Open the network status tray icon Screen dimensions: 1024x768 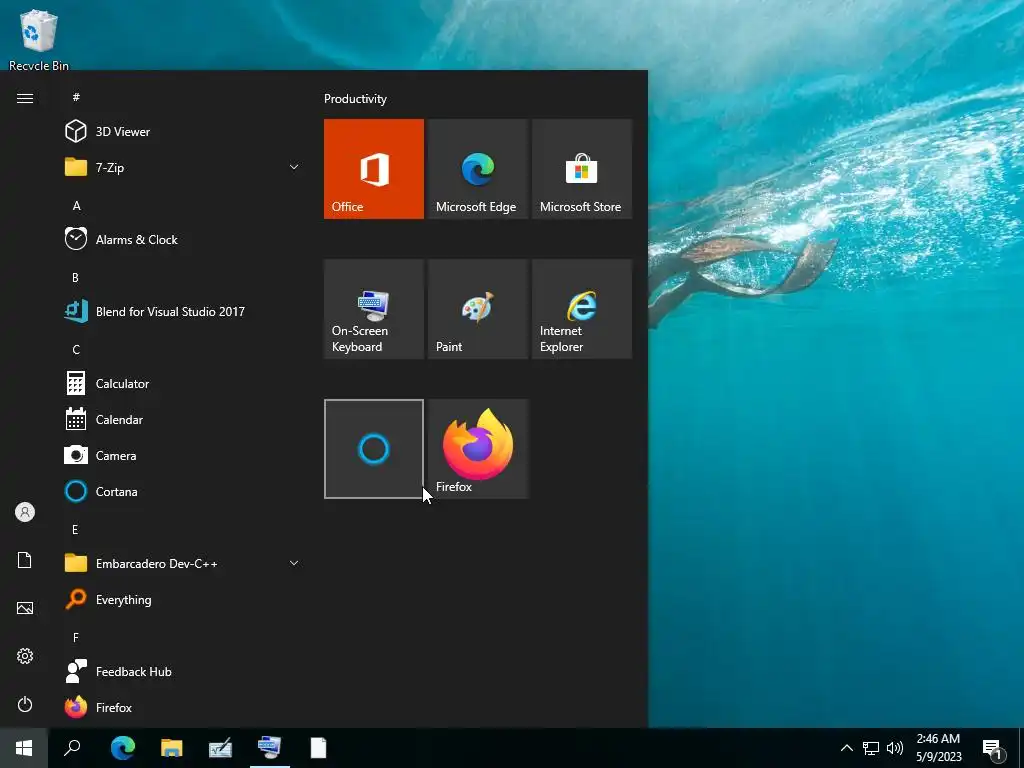click(x=871, y=748)
